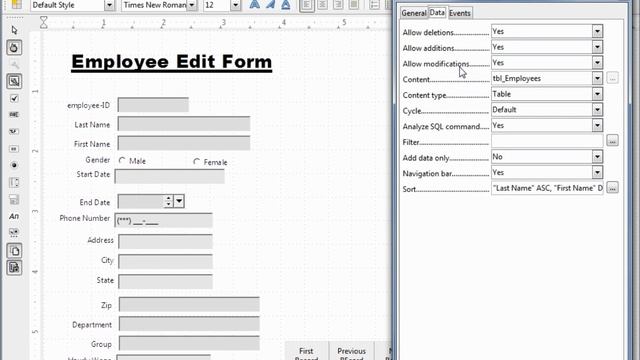This screenshot has height=360, width=640.
Task: Click the End Date spin control
Action: (169, 201)
